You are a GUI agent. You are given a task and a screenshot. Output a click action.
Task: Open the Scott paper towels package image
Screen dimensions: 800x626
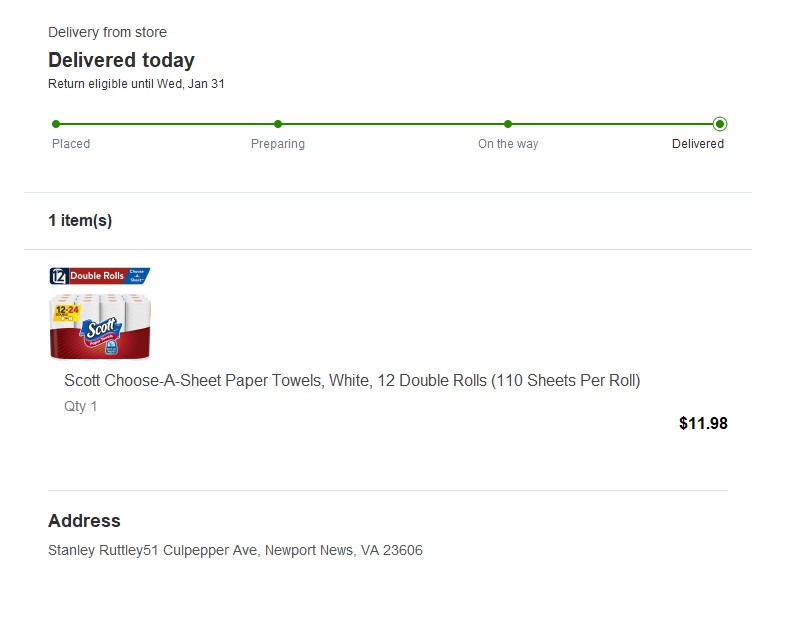tap(100, 325)
